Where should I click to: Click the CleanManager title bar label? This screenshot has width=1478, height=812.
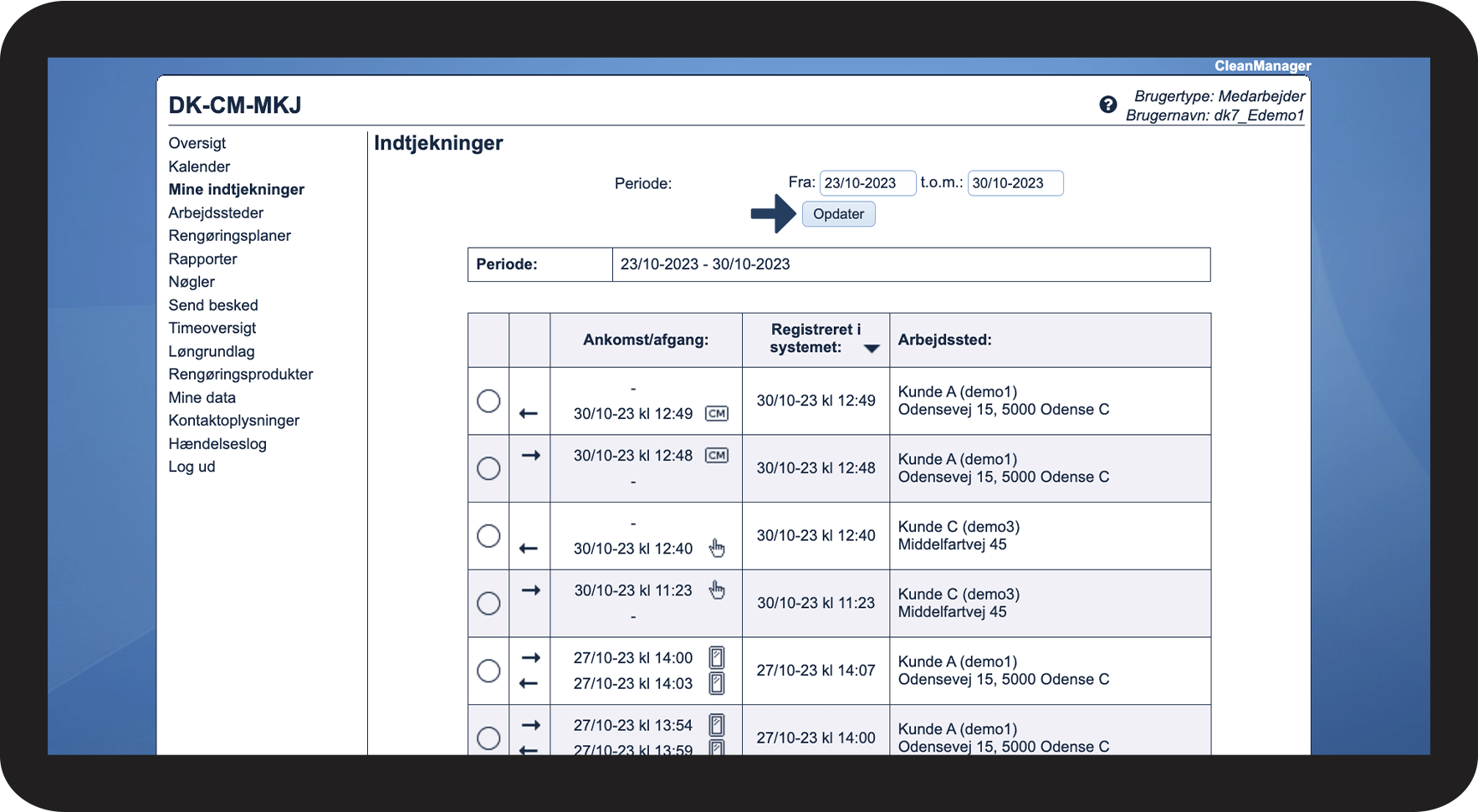pos(1263,66)
